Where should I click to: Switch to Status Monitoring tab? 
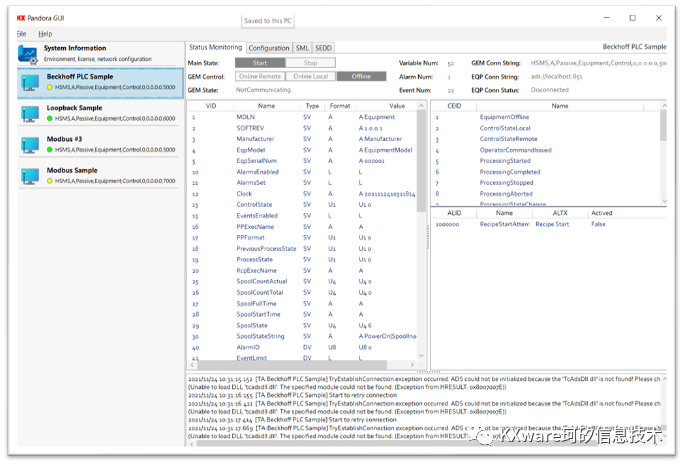(215, 47)
